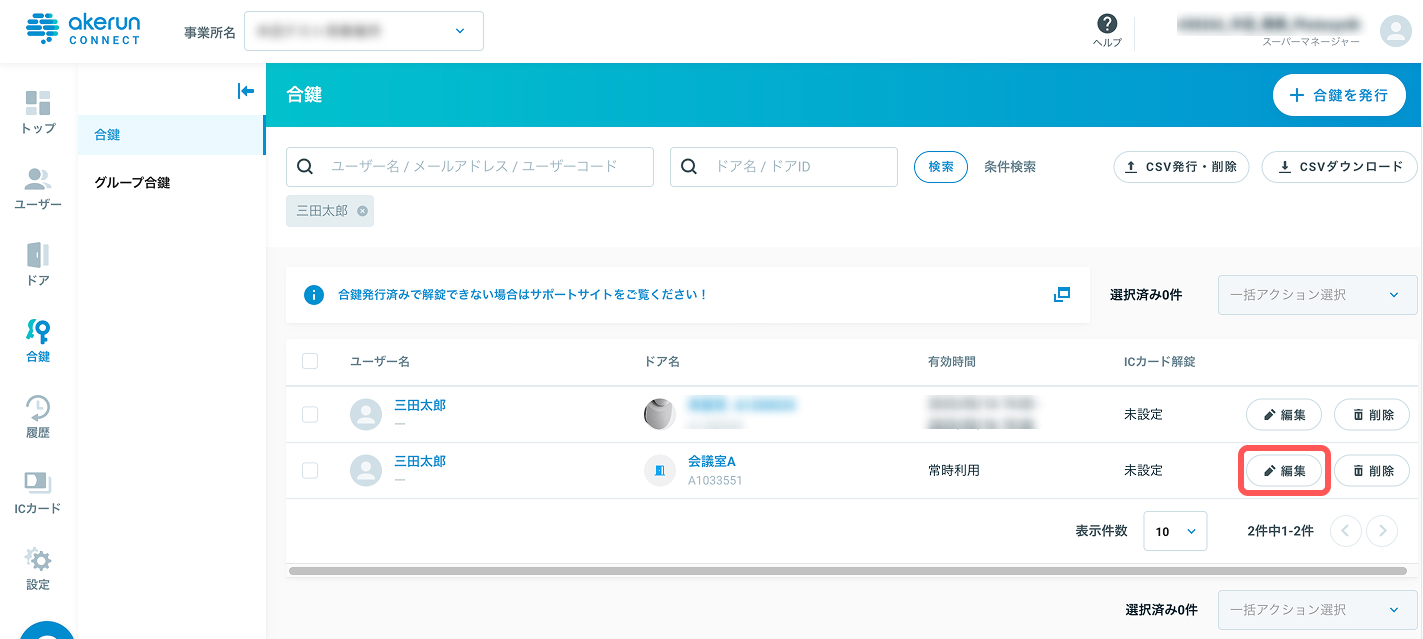Select the header select-all checkbox

[310, 361]
